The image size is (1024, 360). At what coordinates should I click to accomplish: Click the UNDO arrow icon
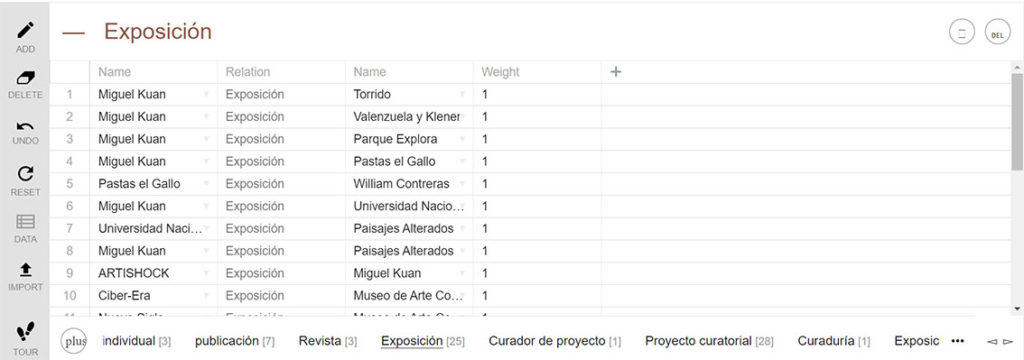25,126
